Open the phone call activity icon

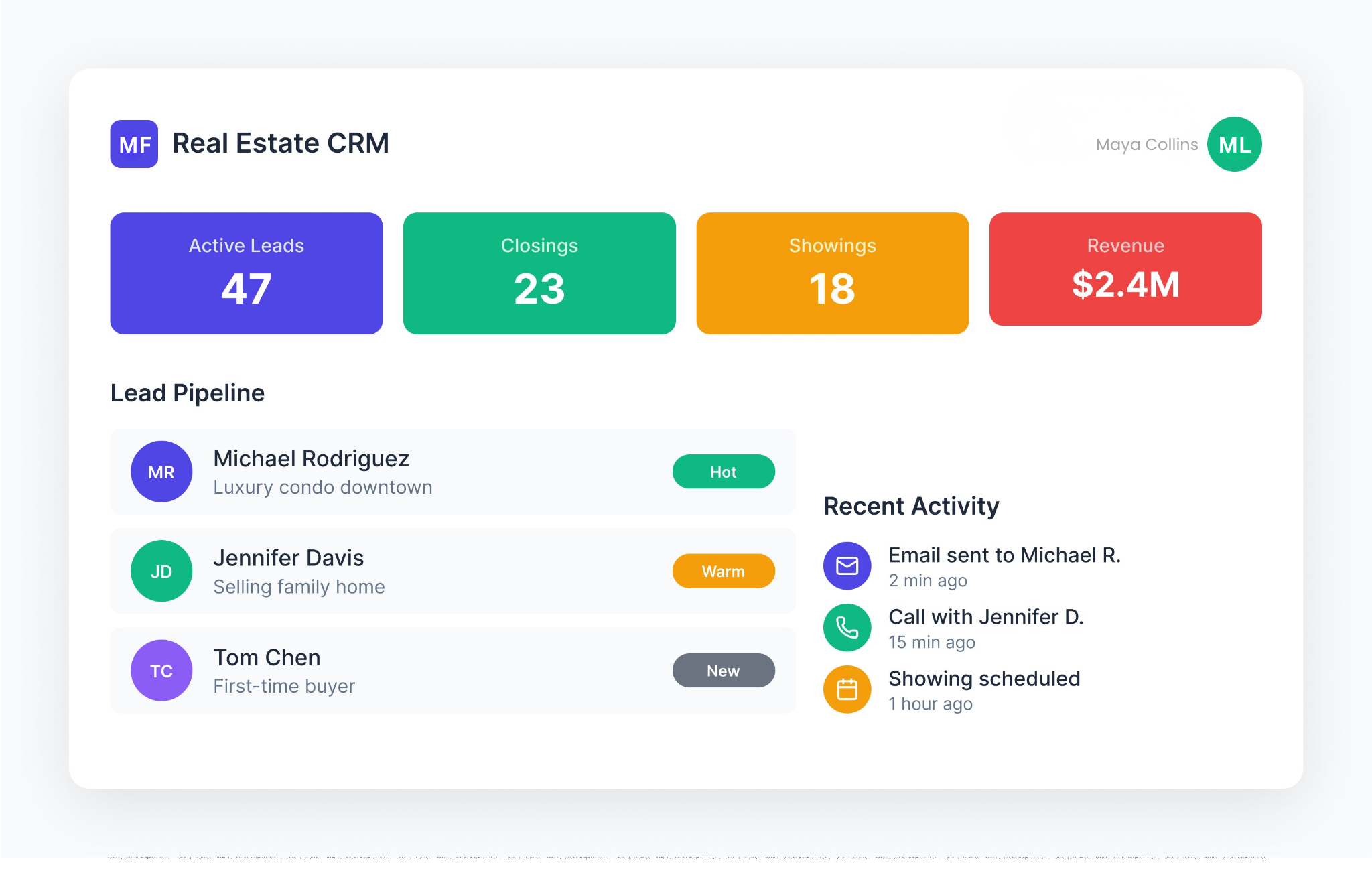tap(847, 627)
